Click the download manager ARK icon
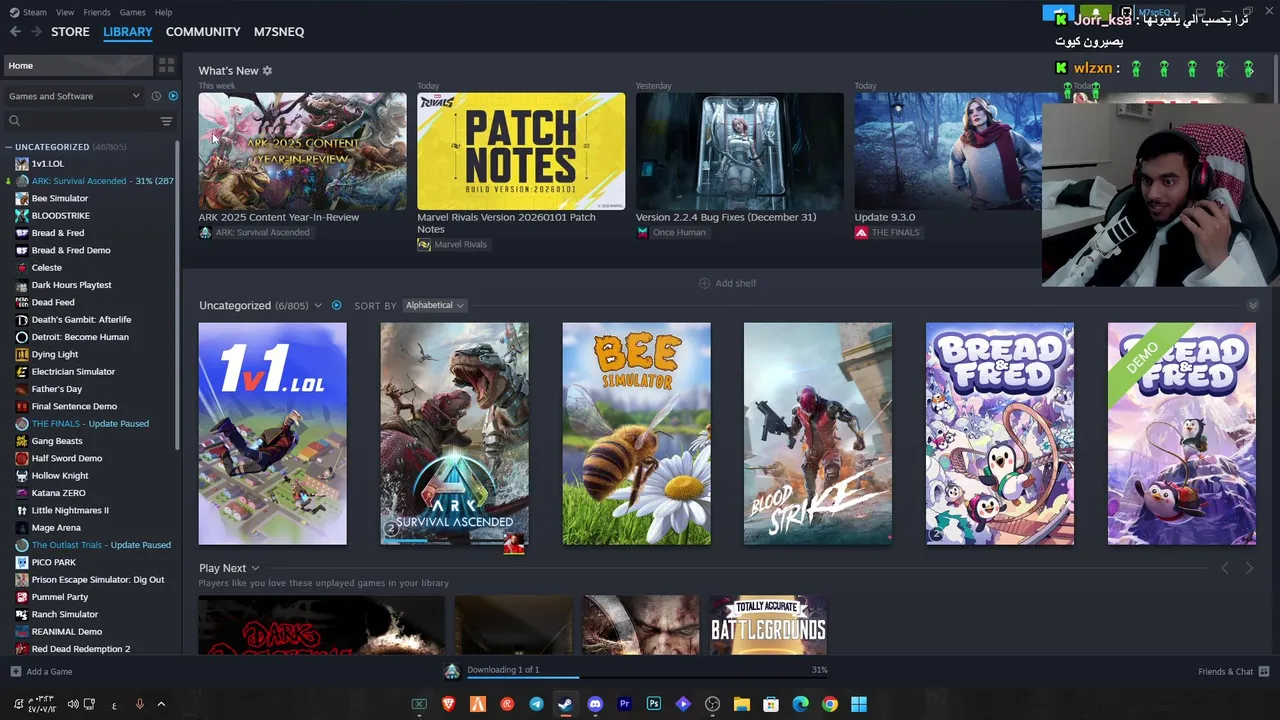Viewport: 1280px width, 720px height. [x=452, y=671]
